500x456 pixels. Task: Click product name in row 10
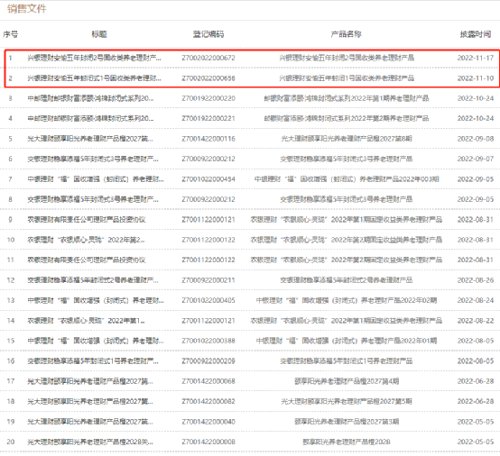pyautogui.click(x=346, y=240)
